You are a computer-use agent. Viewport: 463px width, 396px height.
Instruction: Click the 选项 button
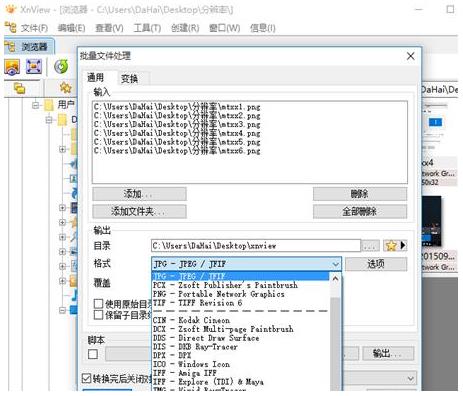[376, 264]
